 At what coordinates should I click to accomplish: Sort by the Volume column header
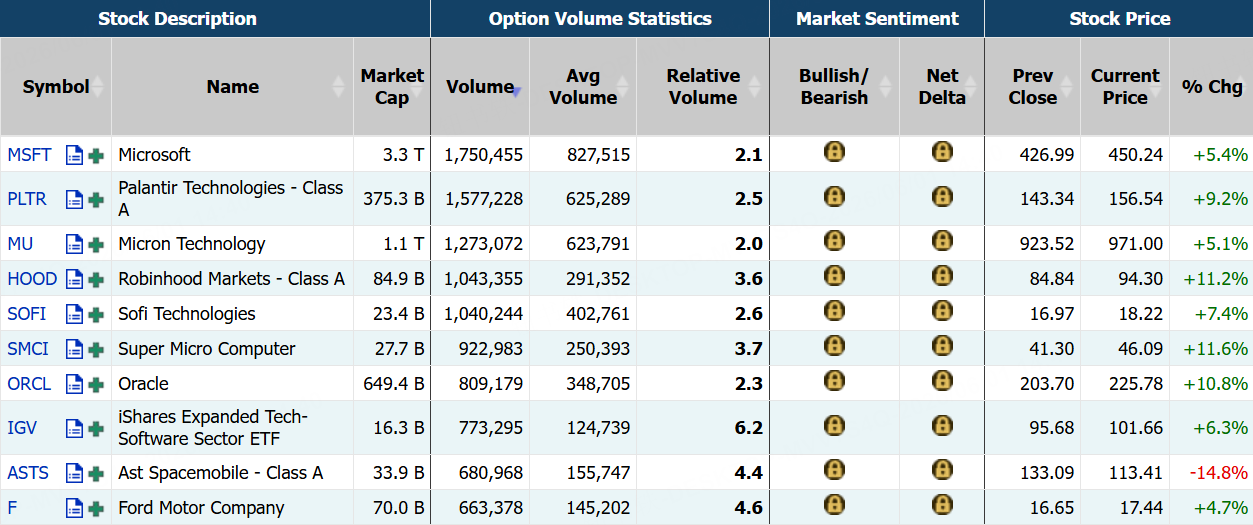481,87
